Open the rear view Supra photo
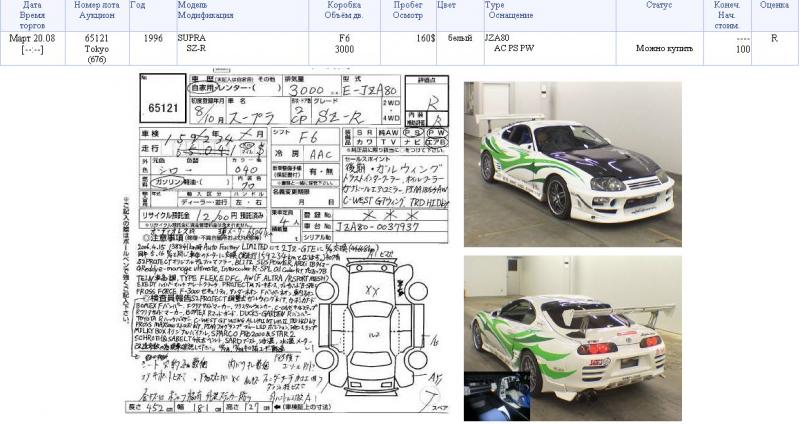 [572, 338]
